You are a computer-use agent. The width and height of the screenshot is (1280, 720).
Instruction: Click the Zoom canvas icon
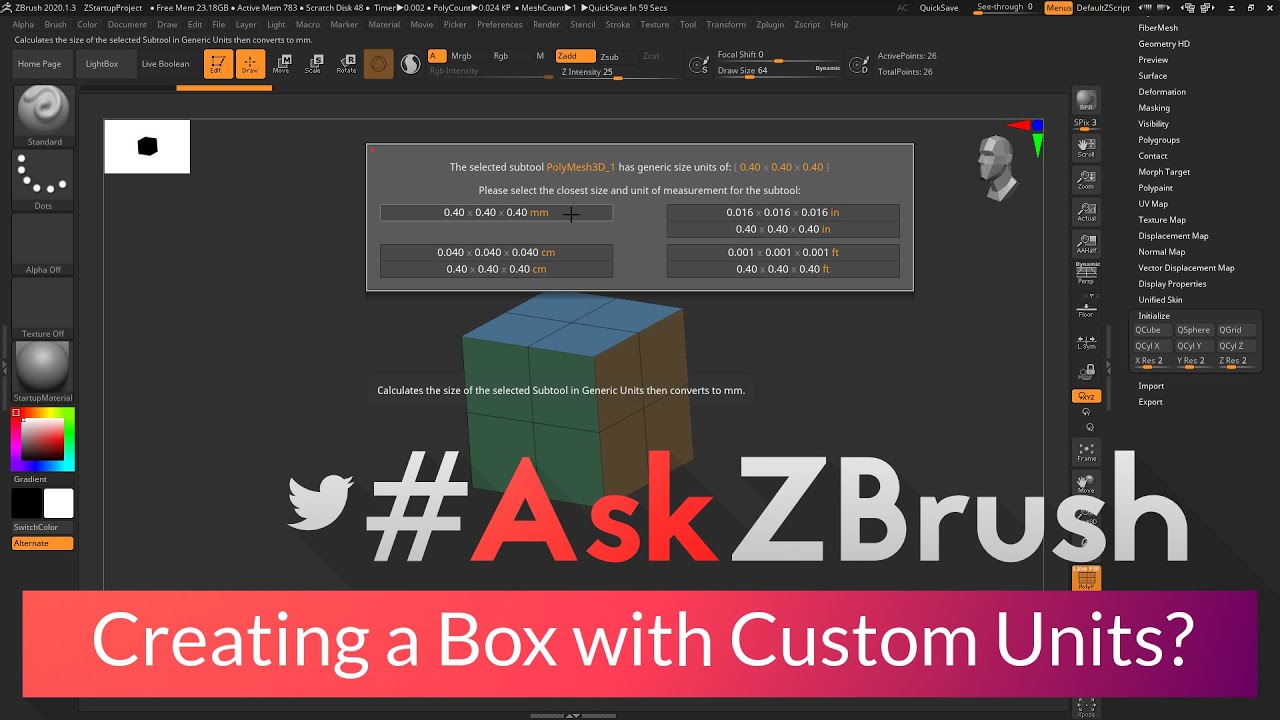coord(1086,180)
